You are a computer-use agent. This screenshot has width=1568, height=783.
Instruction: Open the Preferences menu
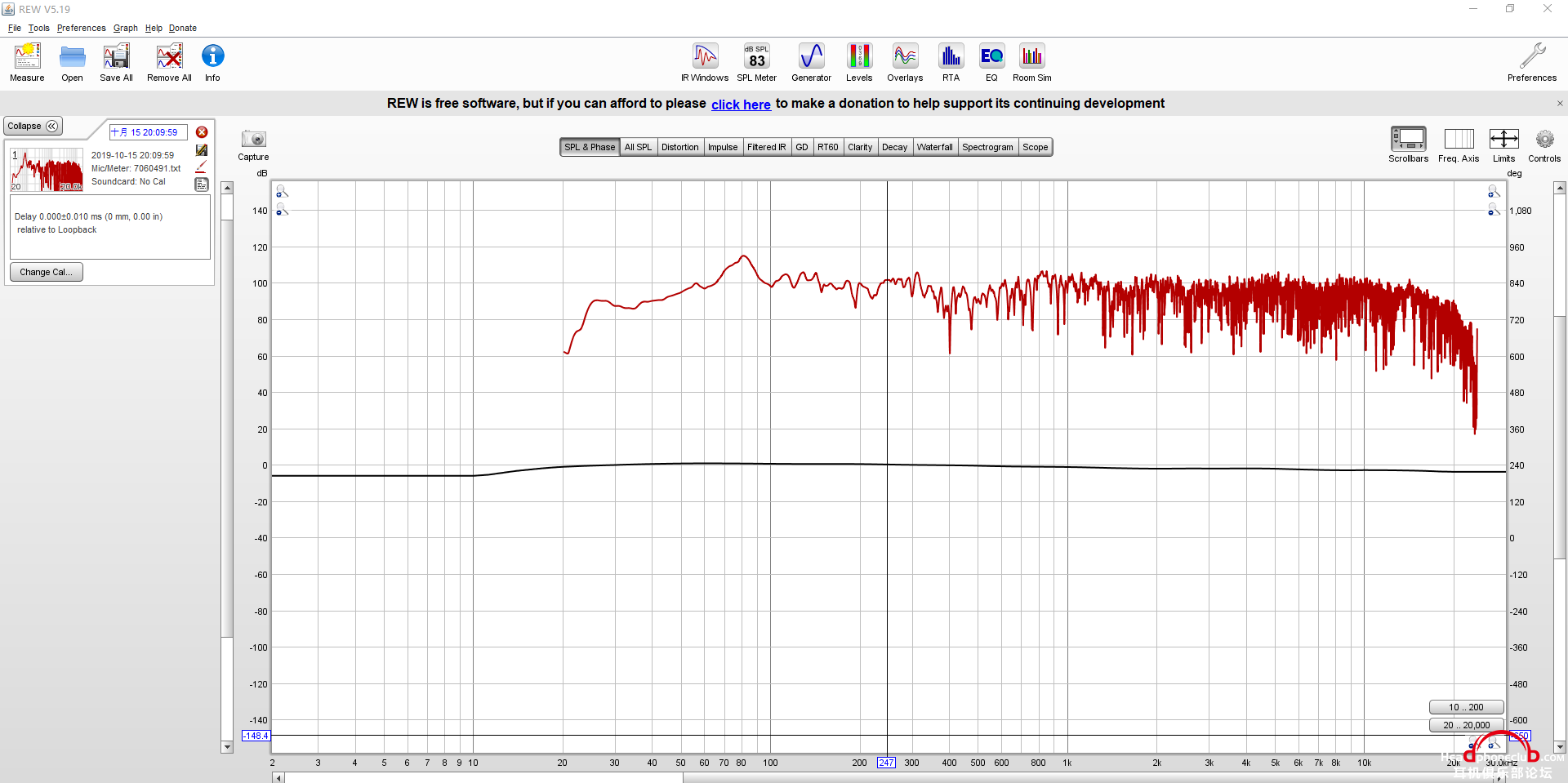(81, 28)
